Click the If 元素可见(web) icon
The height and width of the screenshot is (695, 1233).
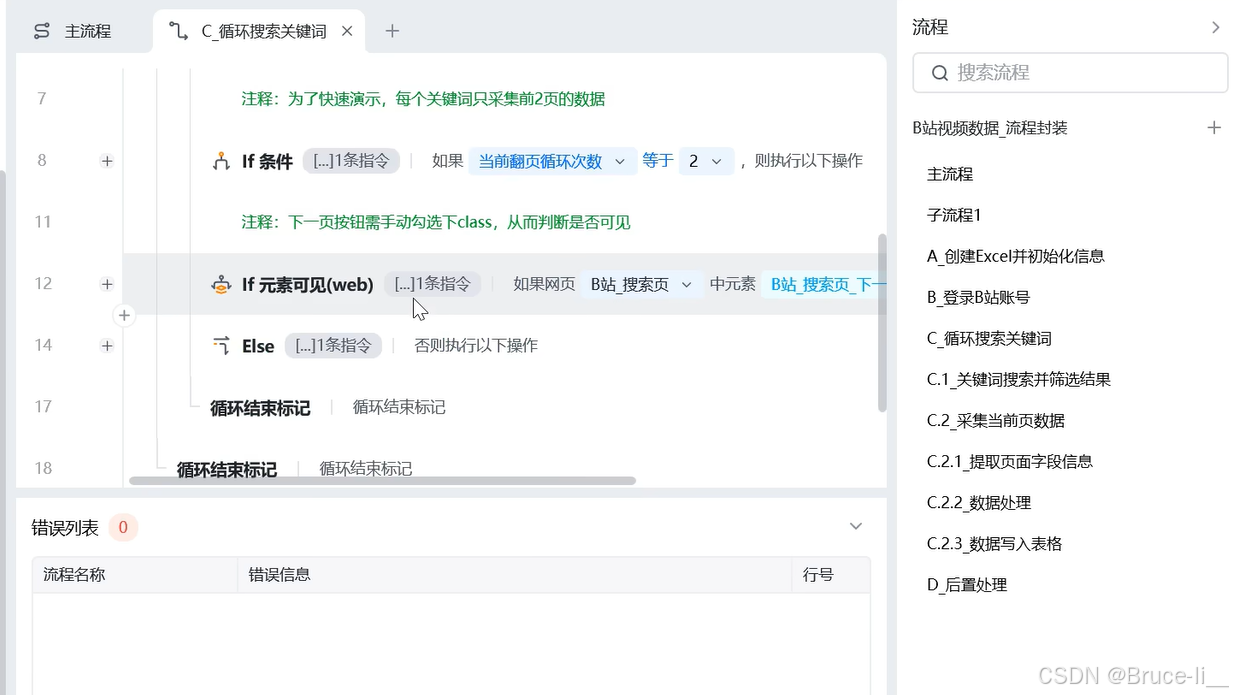click(221, 284)
